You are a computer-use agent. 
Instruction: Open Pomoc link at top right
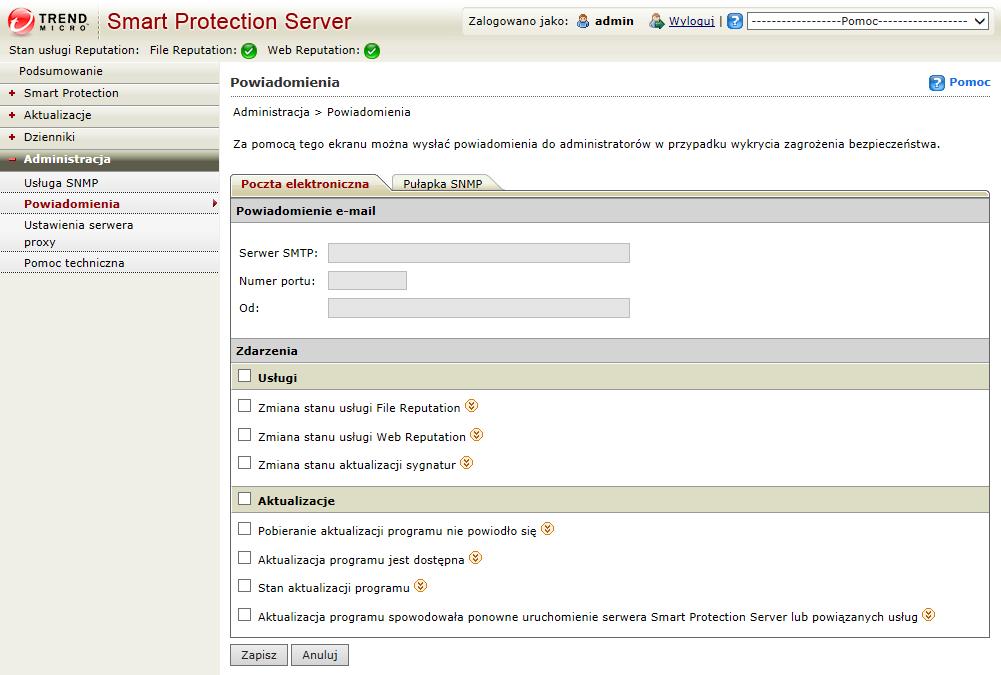coord(969,82)
